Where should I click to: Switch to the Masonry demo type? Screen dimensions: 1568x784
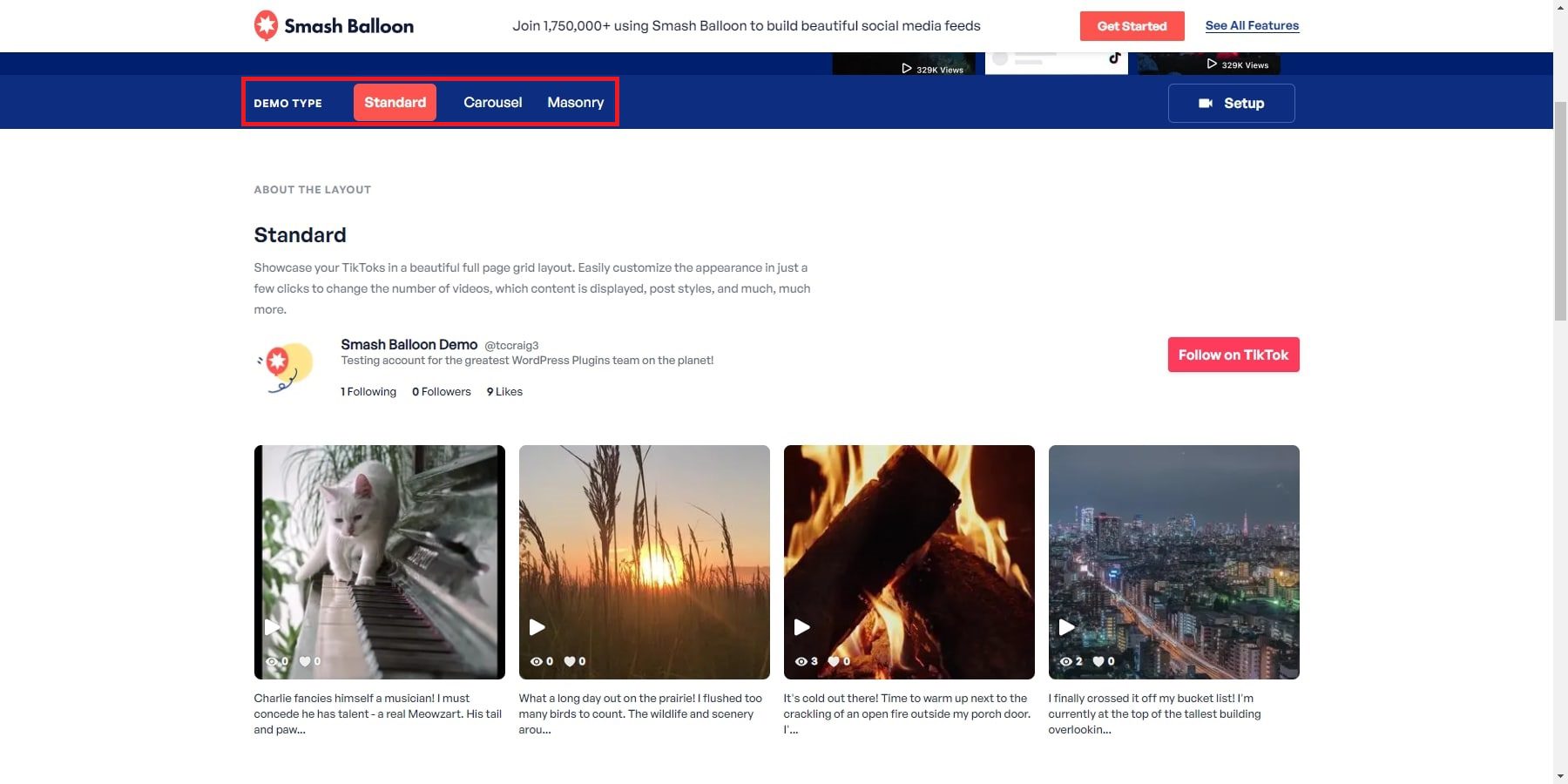point(576,103)
